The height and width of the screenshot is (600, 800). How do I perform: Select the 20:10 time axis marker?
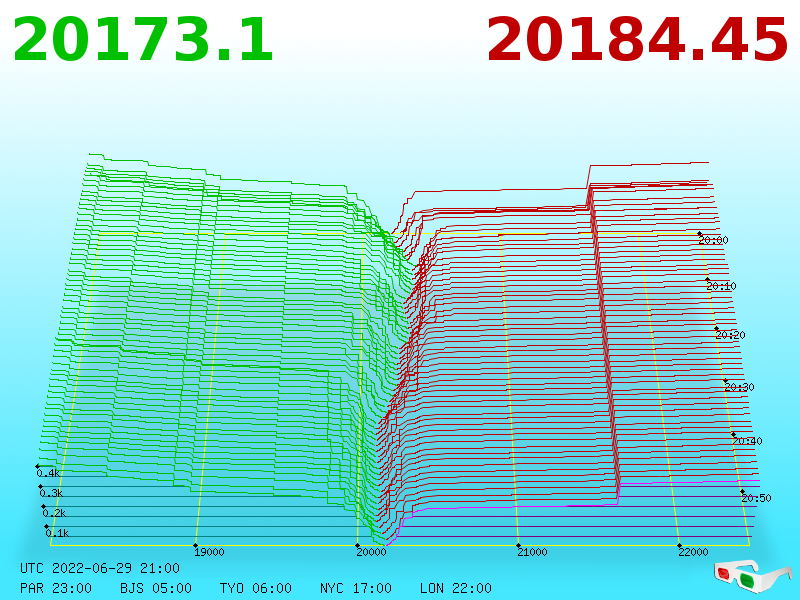pos(721,286)
